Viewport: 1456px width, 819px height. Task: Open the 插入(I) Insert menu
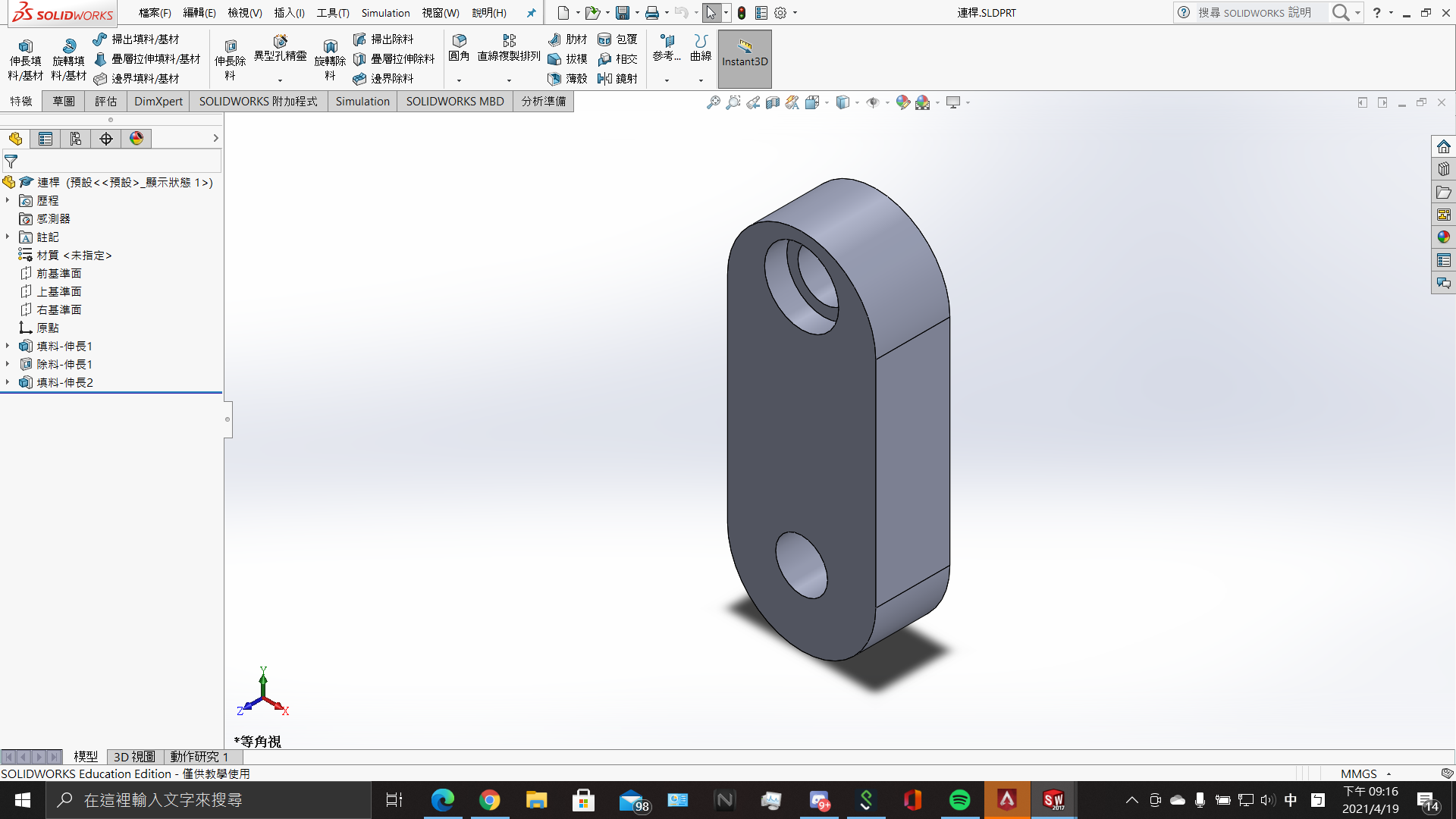(289, 13)
